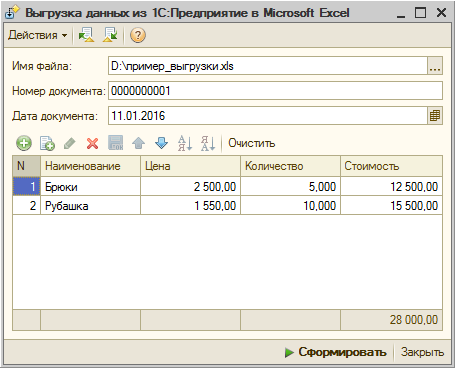Viewport: 455px width, 368px height.
Task: Click the Стоимость column header
Action: (392, 166)
